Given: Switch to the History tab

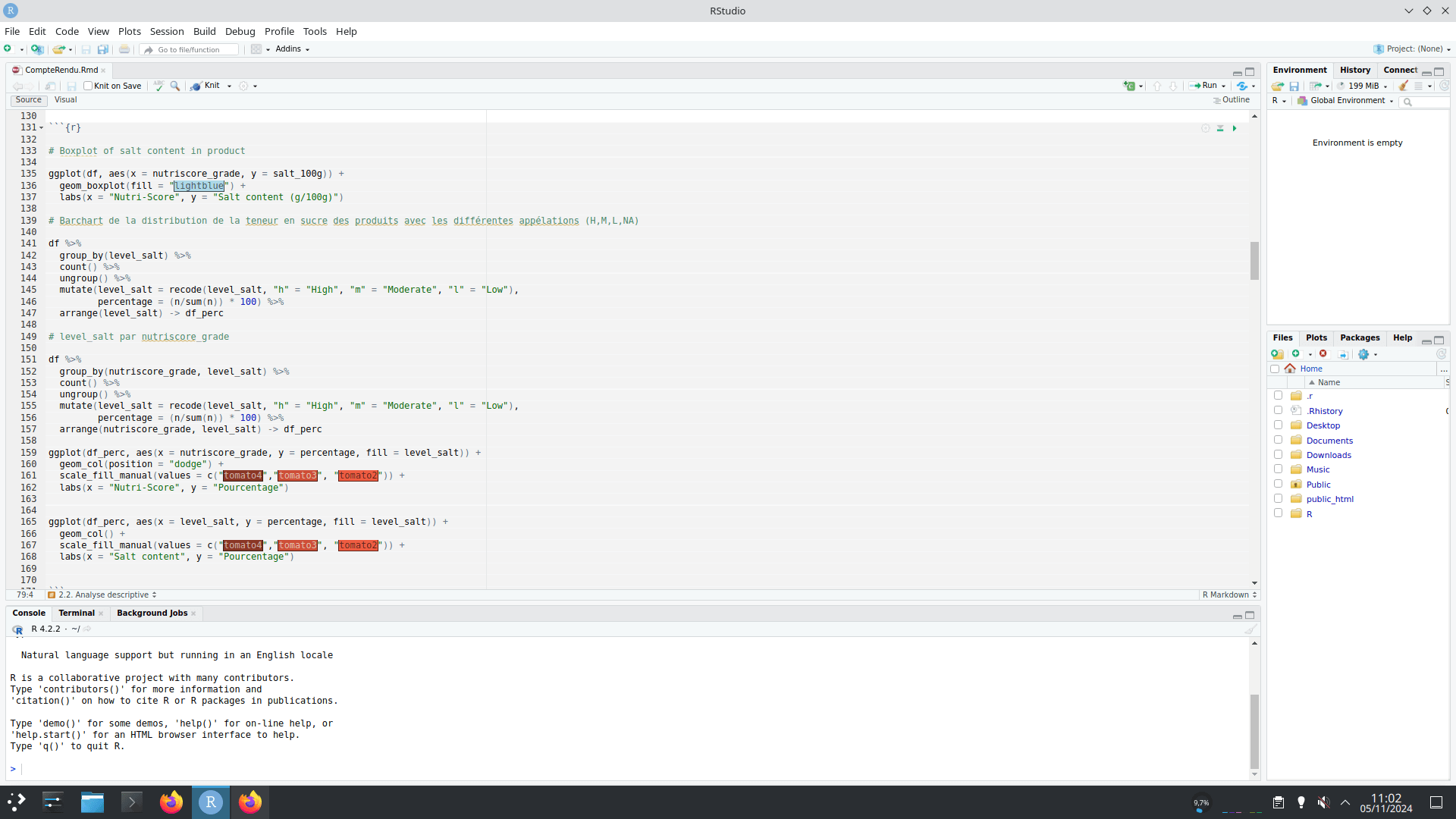Looking at the screenshot, I should pos(1355,70).
